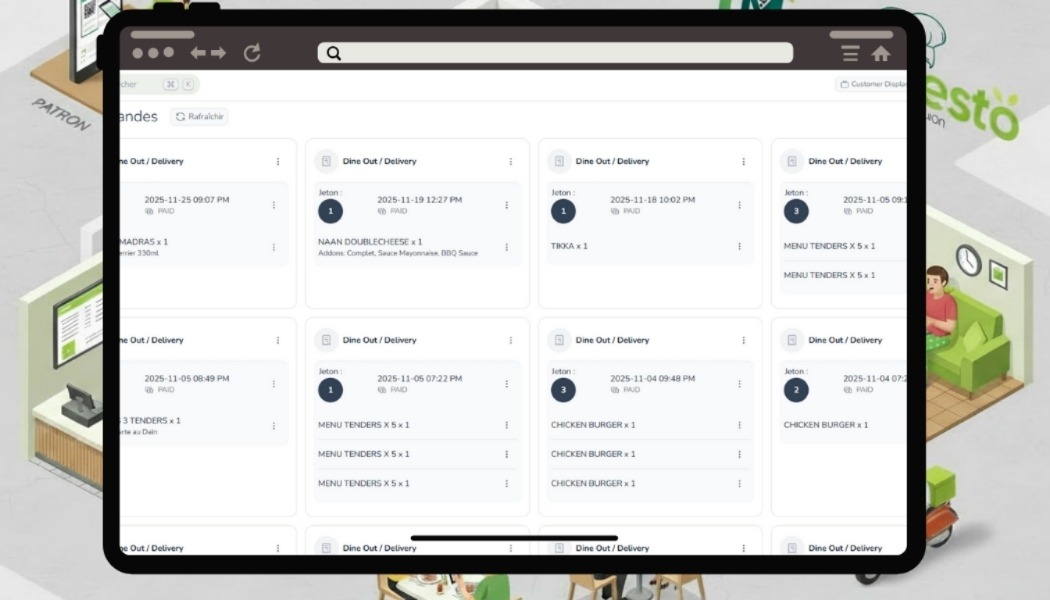Click PAID status under 2025-11-05 07:22 PM
Viewport: 1050px width, 600px height.
click(398, 390)
